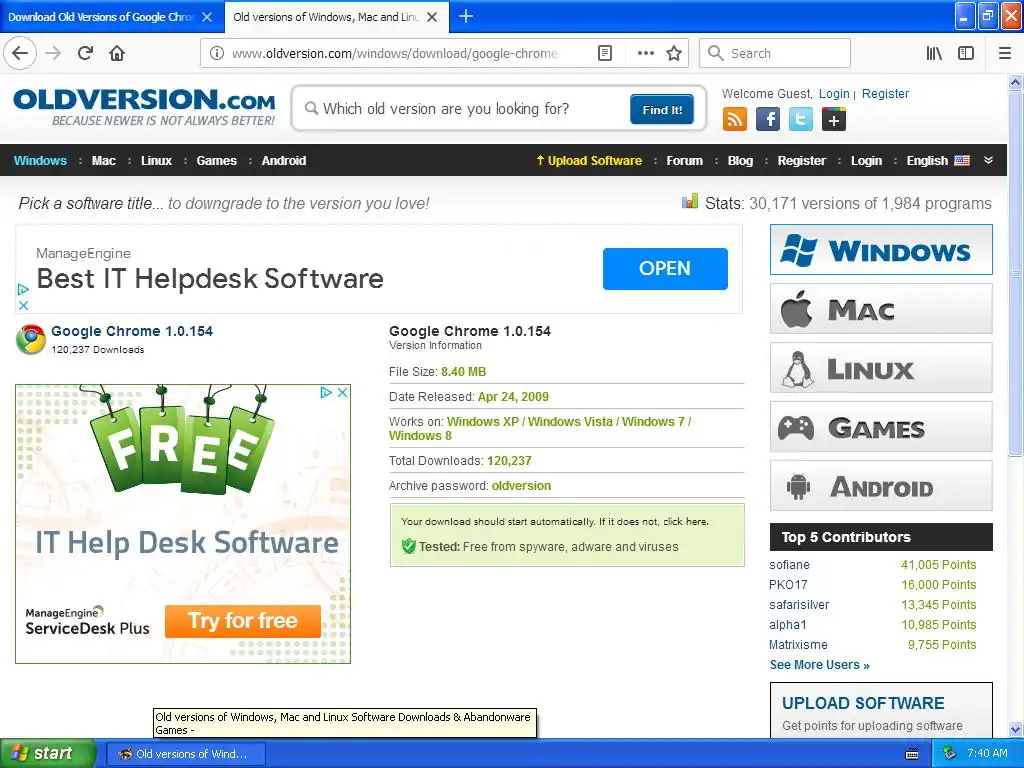
Task: Open the browser home page
Action: (x=117, y=53)
